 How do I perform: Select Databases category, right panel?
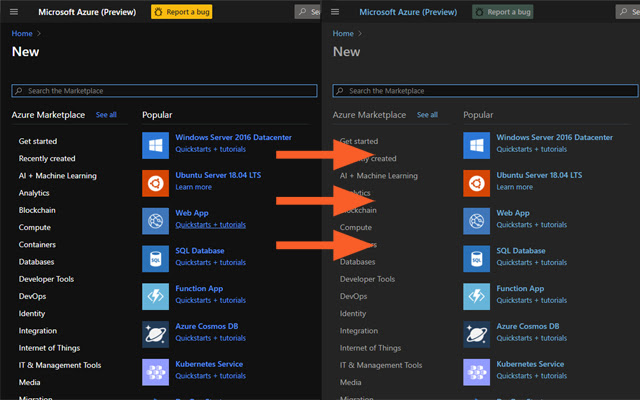click(x=358, y=262)
